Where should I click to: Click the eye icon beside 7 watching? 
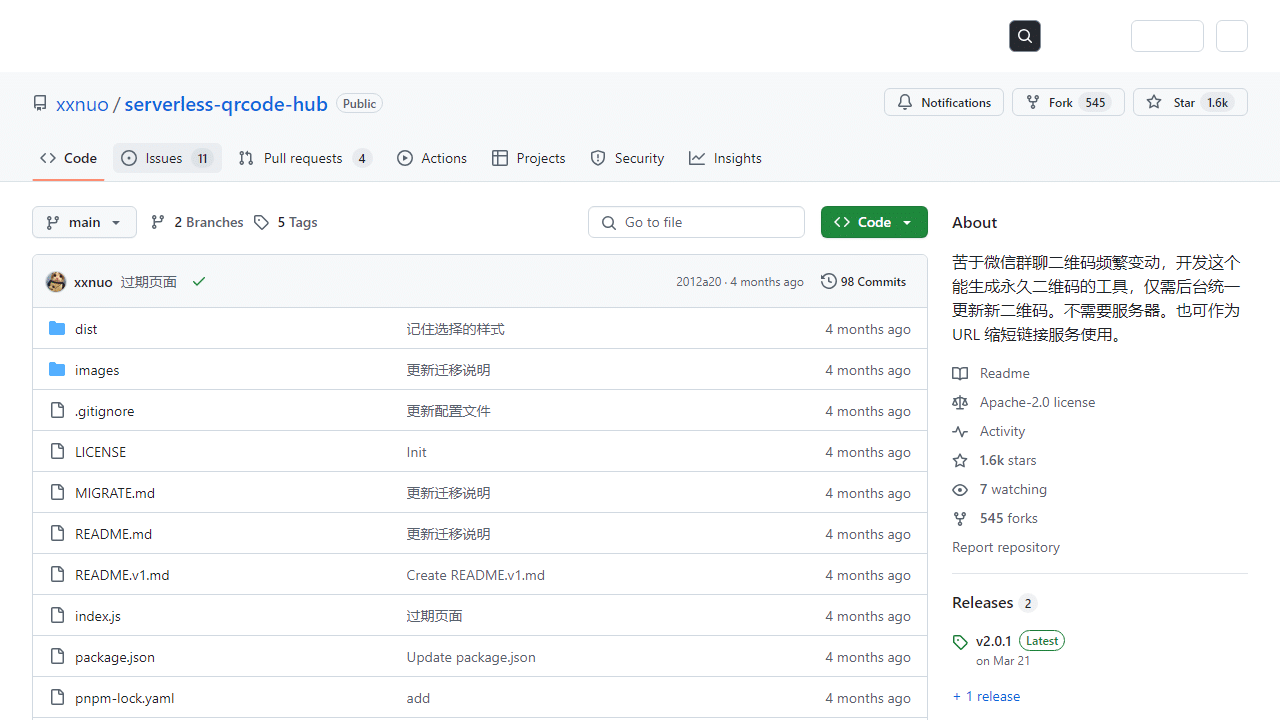(960, 489)
